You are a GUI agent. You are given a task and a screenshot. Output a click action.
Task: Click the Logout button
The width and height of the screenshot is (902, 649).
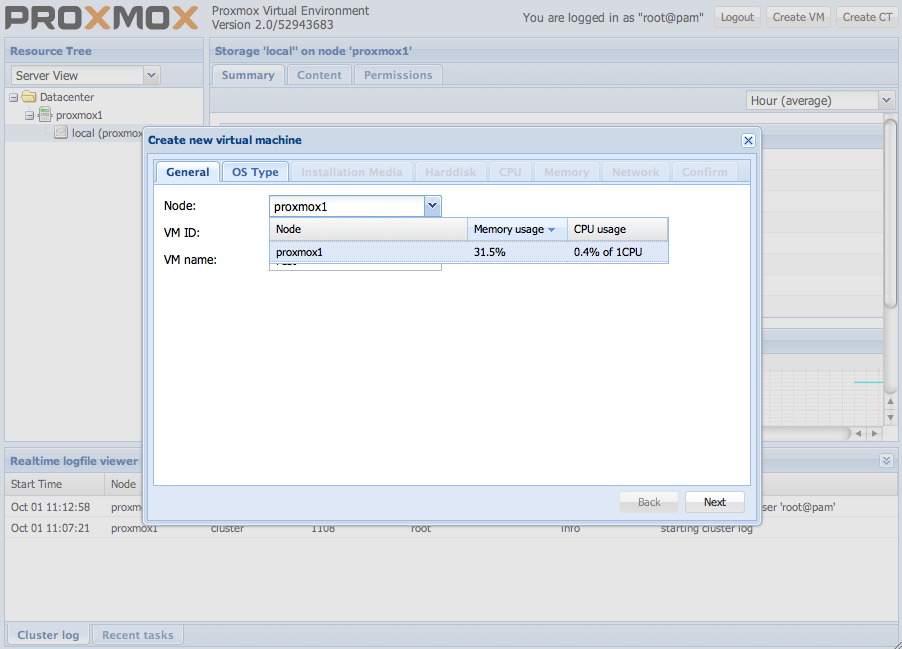(737, 17)
